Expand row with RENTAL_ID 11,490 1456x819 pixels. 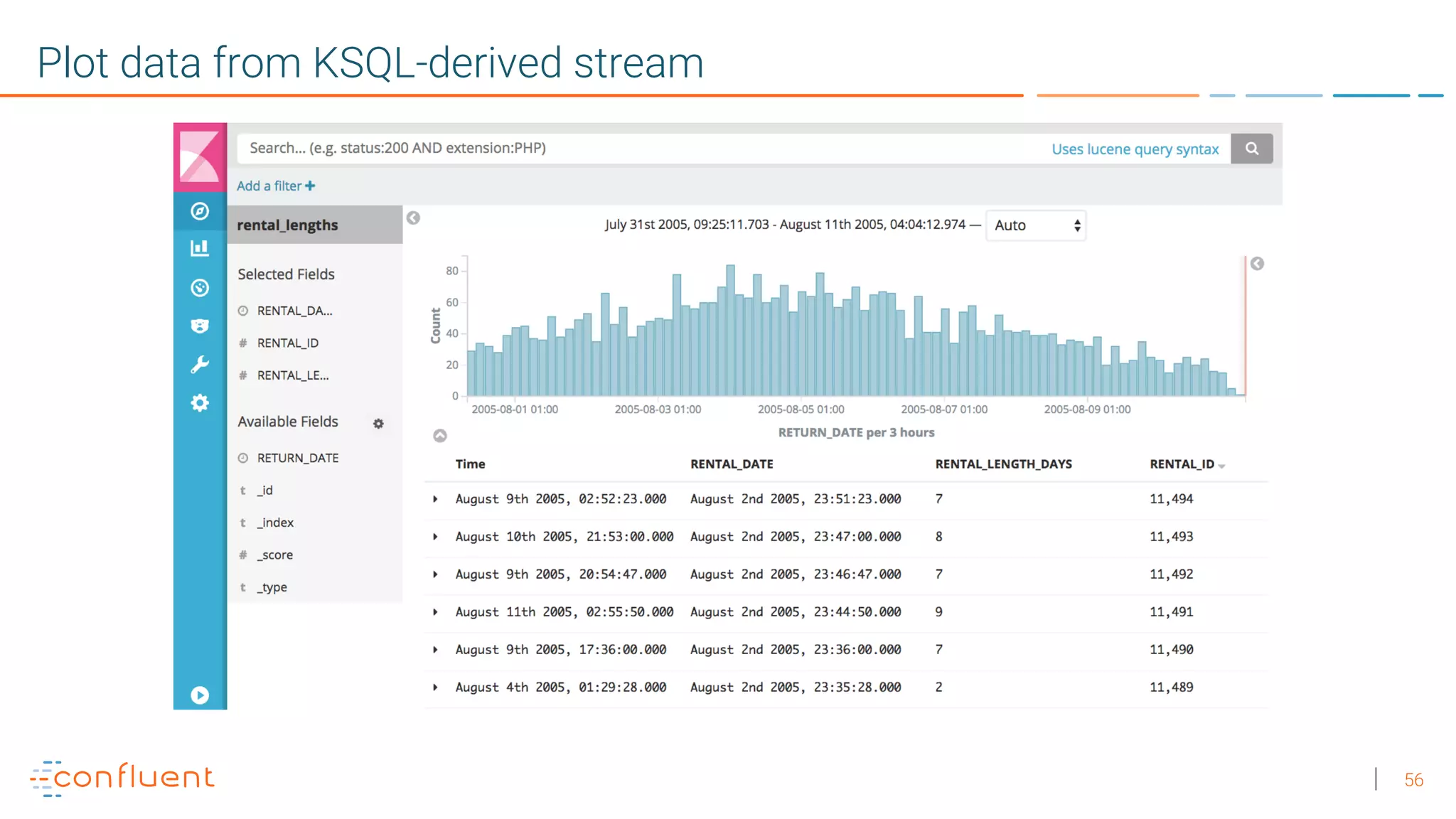[435, 650]
